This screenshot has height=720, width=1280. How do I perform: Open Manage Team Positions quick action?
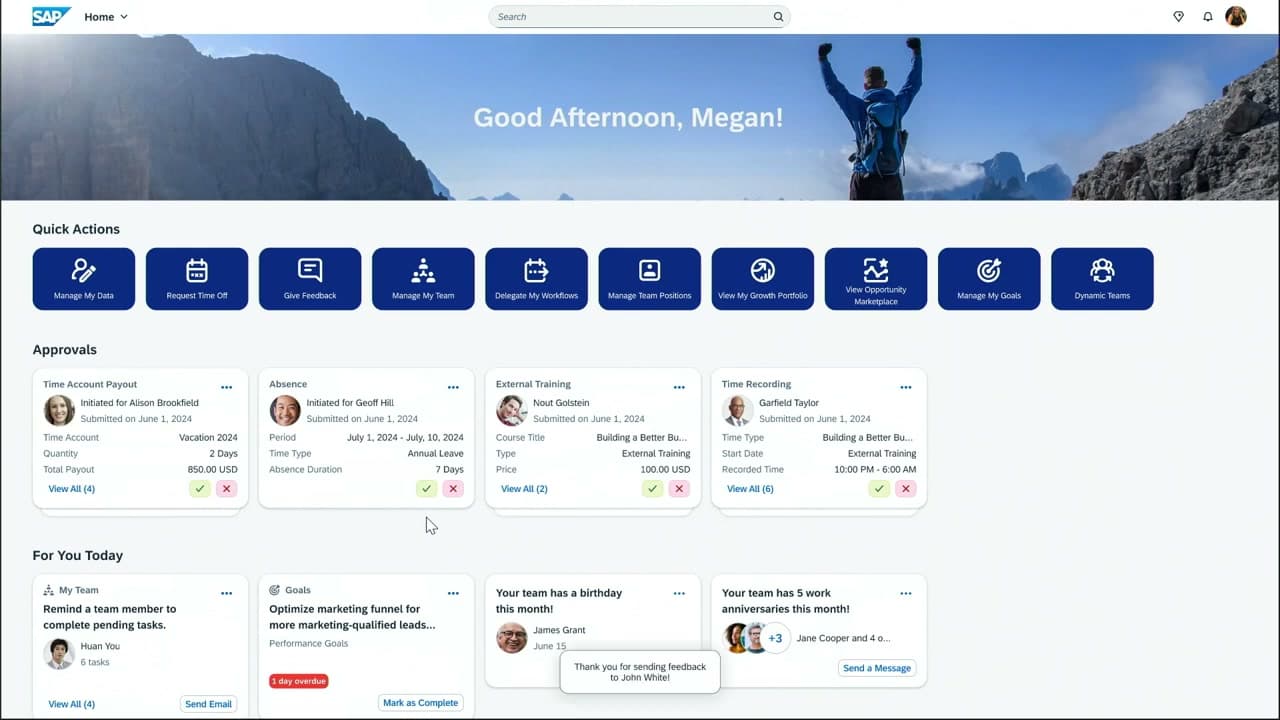[650, 279]
